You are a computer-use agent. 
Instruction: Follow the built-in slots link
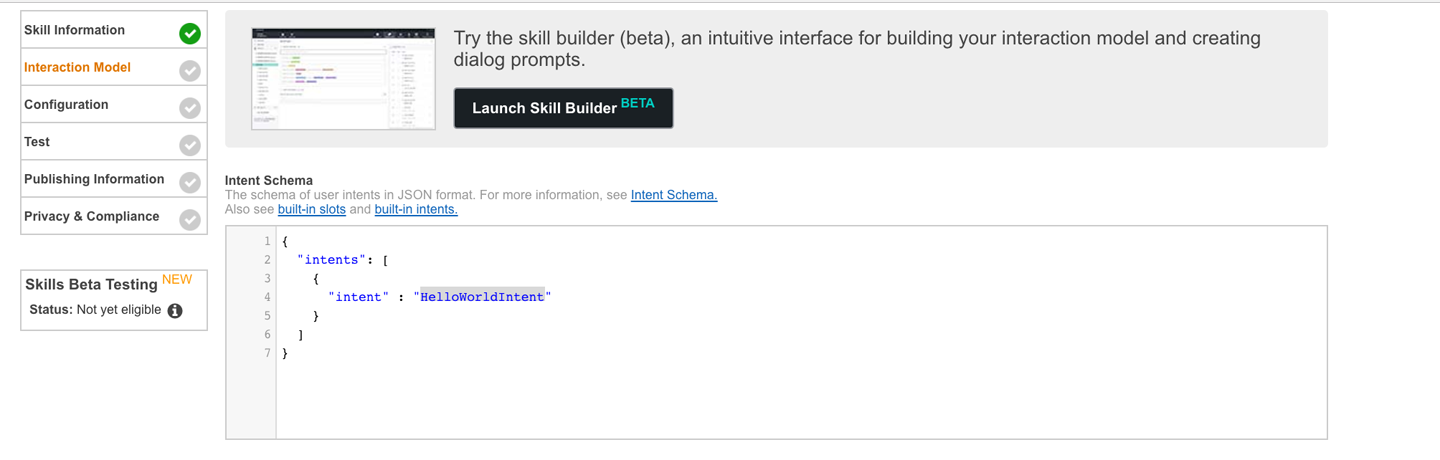tap(311, 209)
